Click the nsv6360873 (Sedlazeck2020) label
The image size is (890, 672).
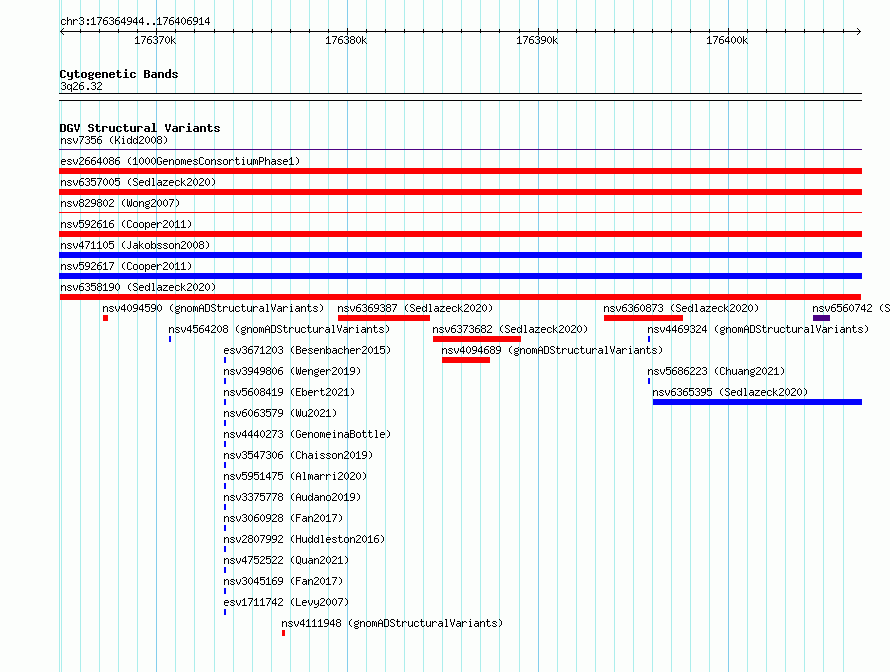(x=681, y=308)
